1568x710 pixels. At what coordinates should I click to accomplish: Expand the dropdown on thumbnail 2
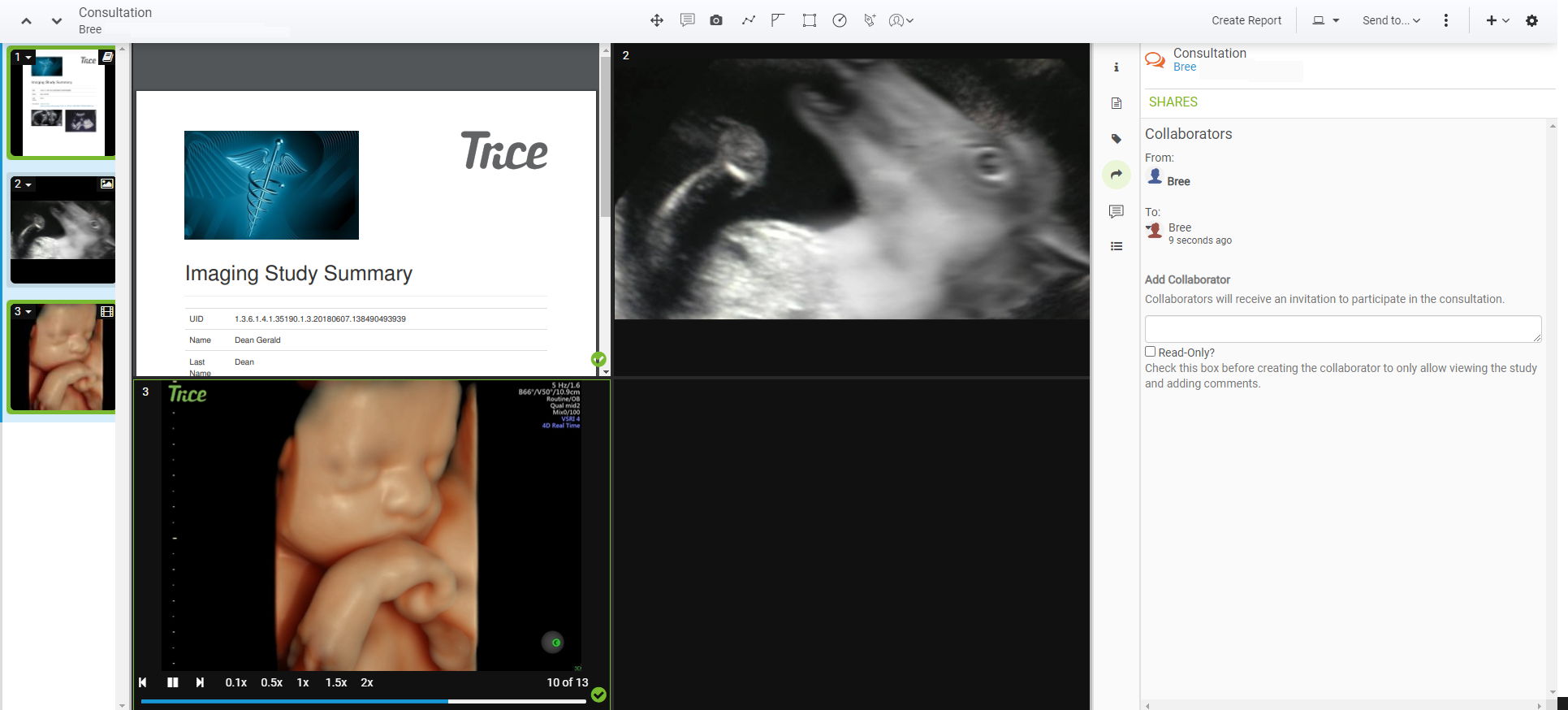pyautogui.click(x=23, y=184)
